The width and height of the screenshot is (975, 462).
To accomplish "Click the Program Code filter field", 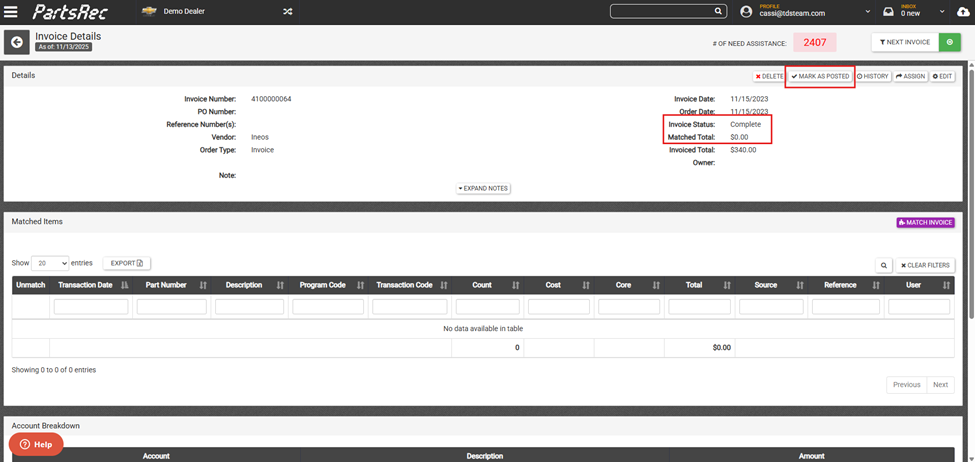I will coord(328,307).
